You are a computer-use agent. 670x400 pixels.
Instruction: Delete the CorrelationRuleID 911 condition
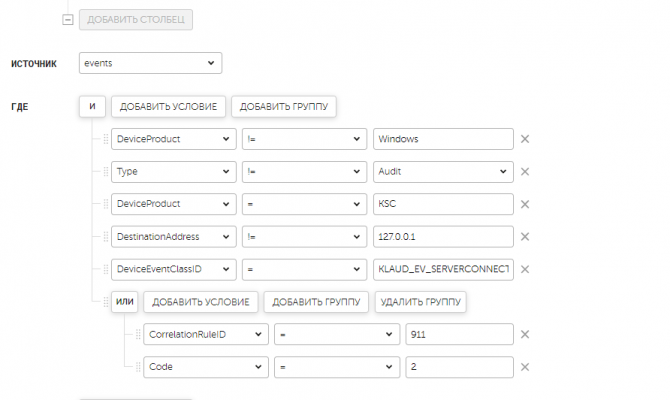point(525,334)
